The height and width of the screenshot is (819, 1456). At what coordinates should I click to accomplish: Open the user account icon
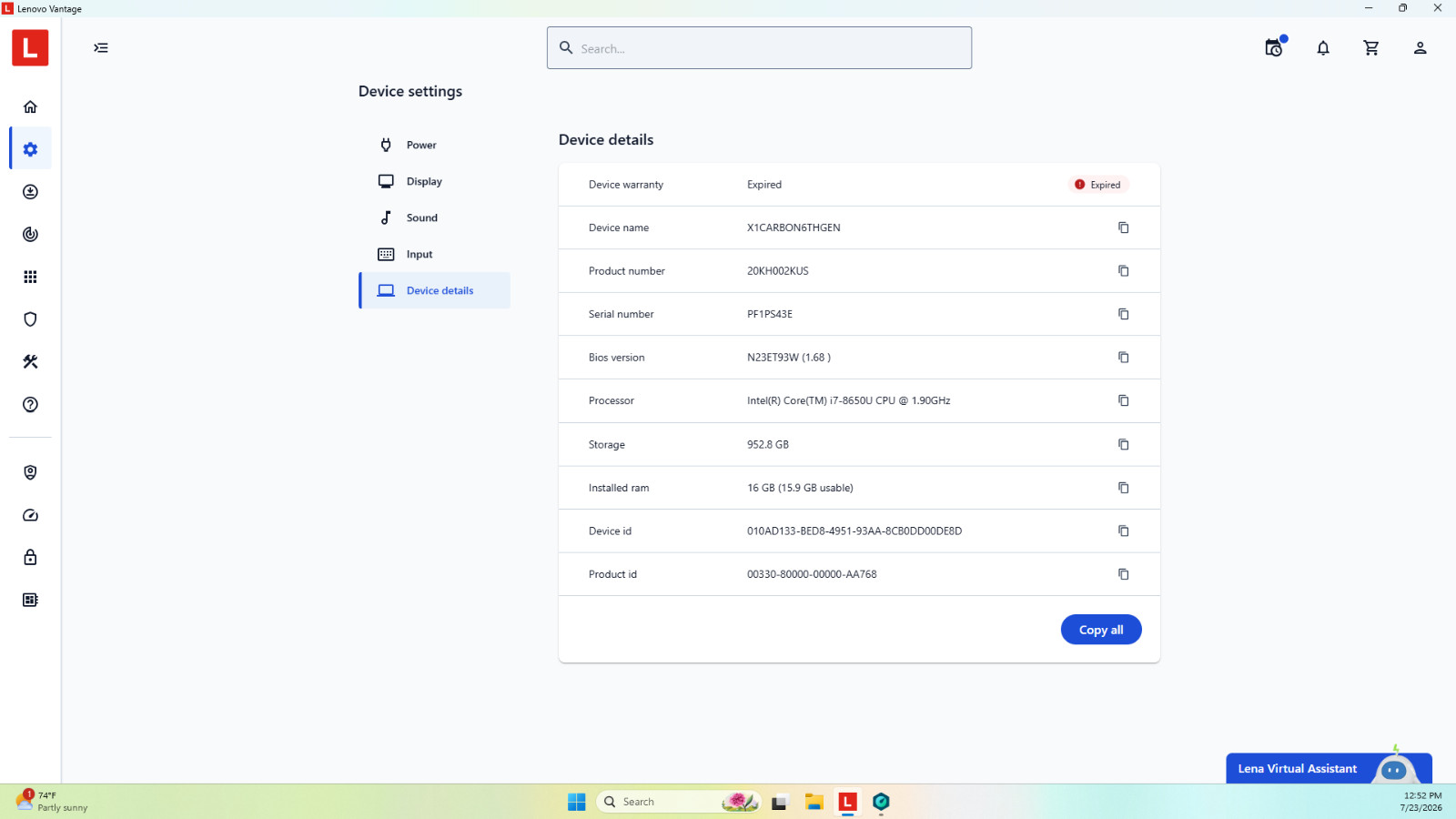1420,48
